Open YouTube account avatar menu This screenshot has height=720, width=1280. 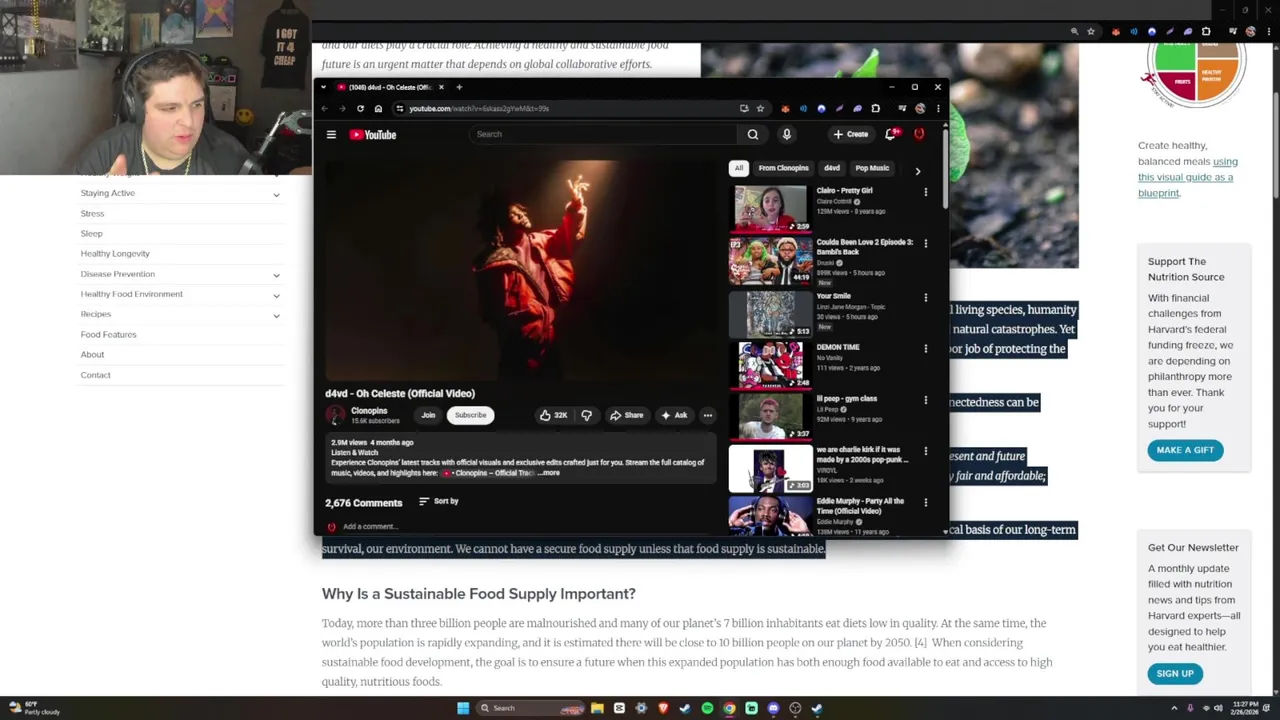coord(919,134)
